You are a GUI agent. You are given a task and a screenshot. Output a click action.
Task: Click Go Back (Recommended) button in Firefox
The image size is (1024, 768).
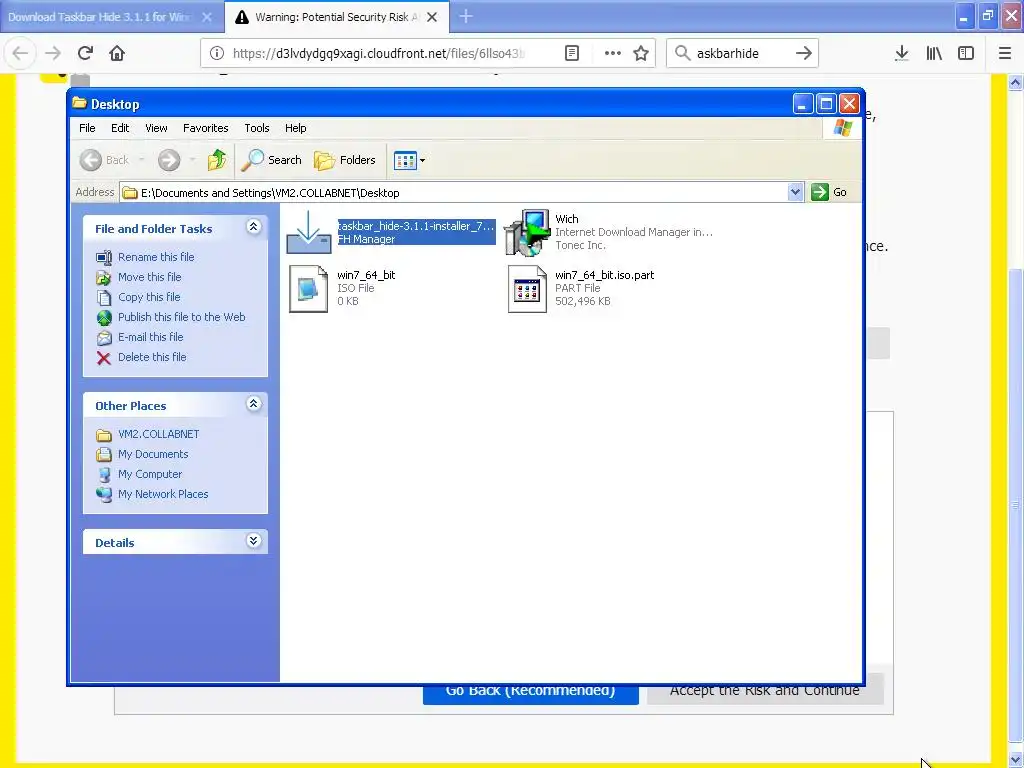(x=530, y=694)
